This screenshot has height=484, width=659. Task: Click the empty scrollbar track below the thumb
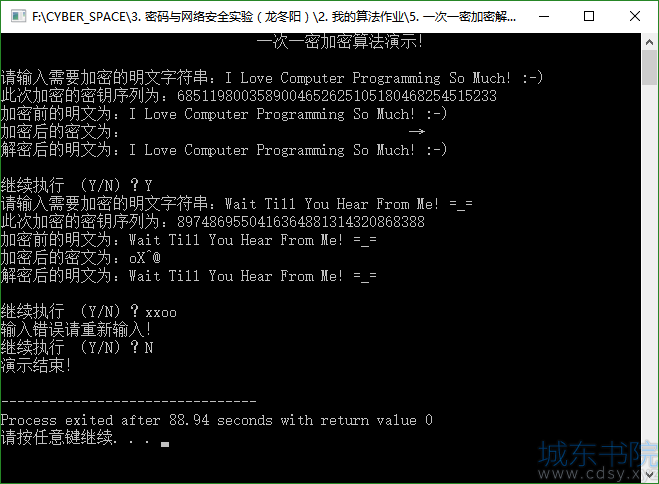[650, 275]
